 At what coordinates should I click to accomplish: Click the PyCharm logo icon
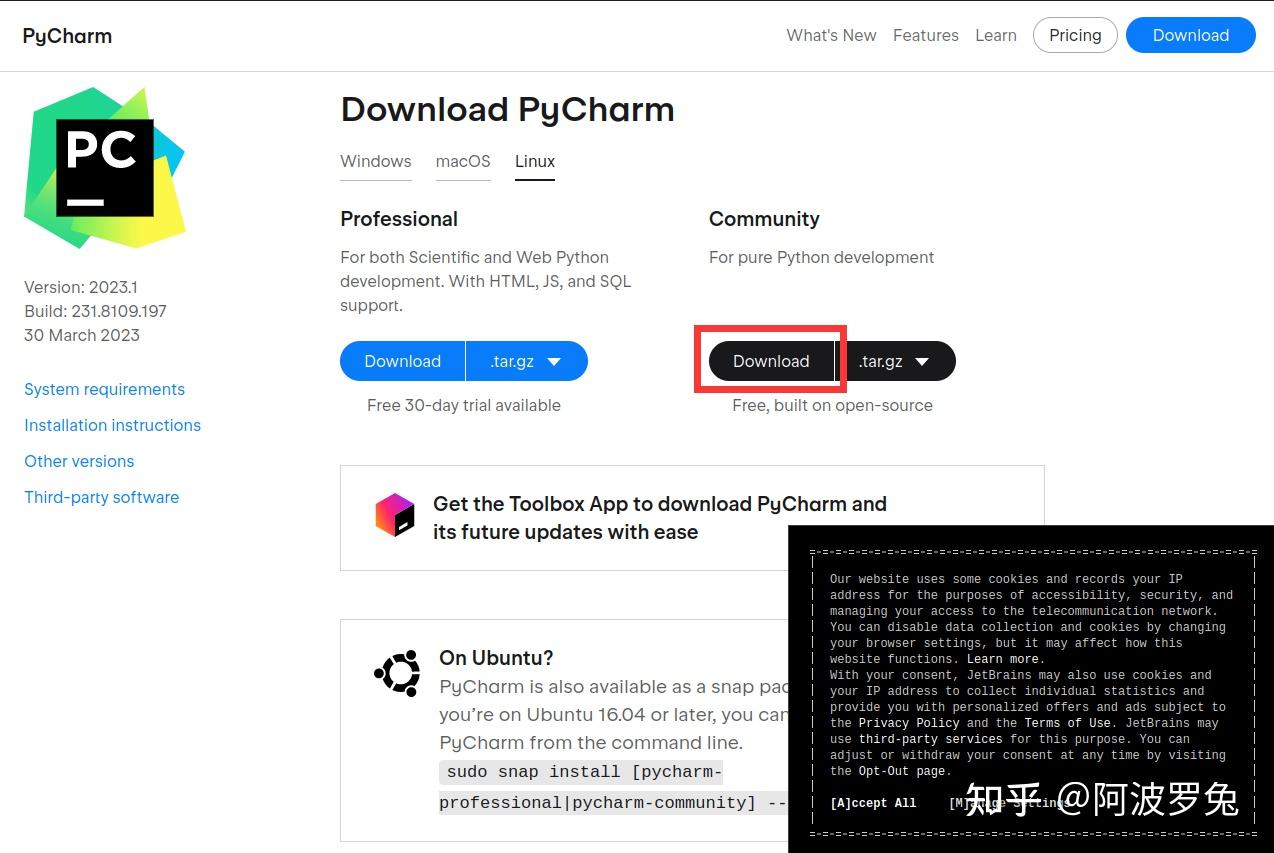(x=66, y=35)
